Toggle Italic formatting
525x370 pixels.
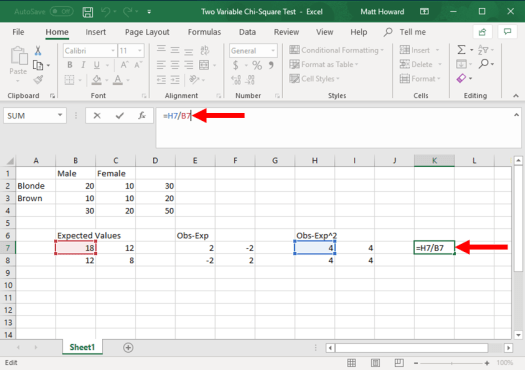click(x=83, y=65)
